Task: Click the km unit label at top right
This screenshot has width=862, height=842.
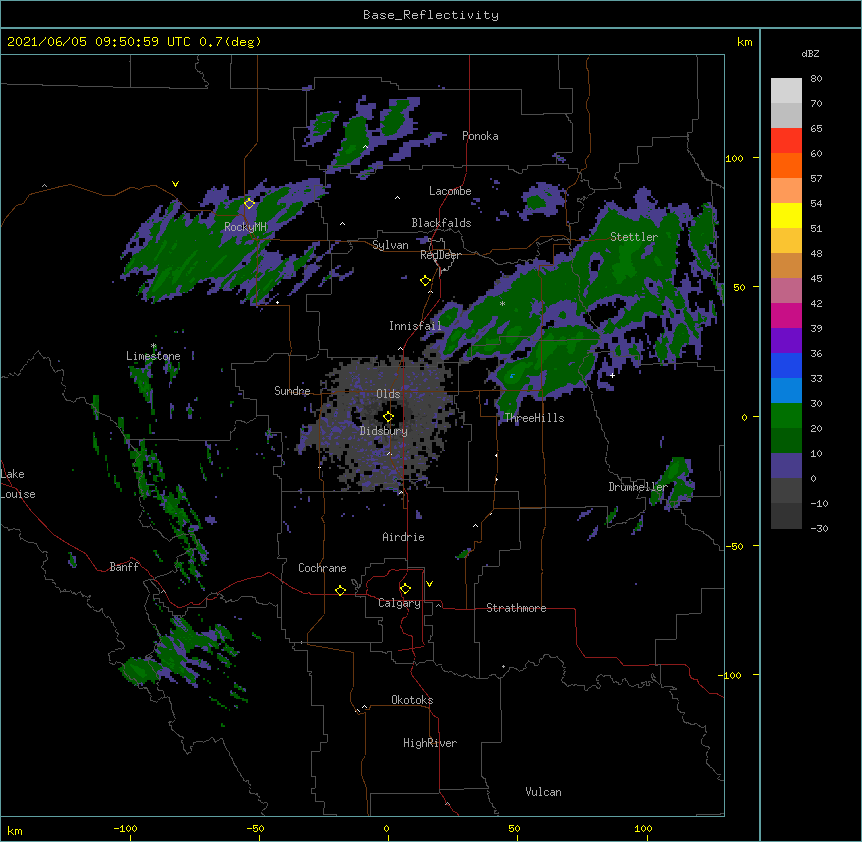Action: 744,42
